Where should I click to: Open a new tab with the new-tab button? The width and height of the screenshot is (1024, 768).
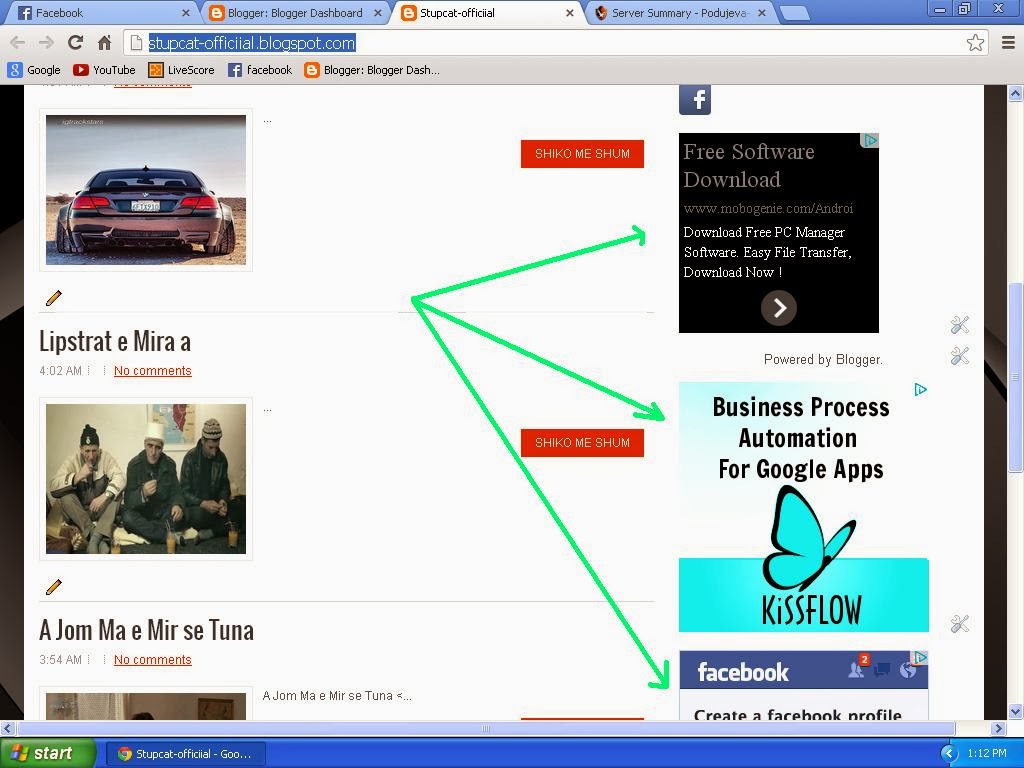click(793, 13)
